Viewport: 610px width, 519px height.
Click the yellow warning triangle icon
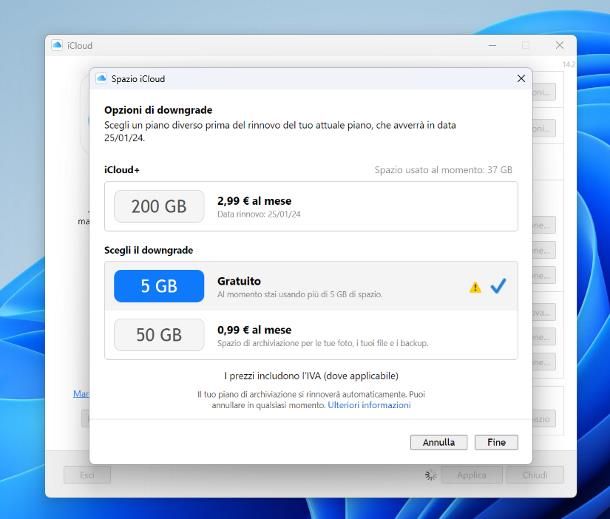tap(475, 288)
